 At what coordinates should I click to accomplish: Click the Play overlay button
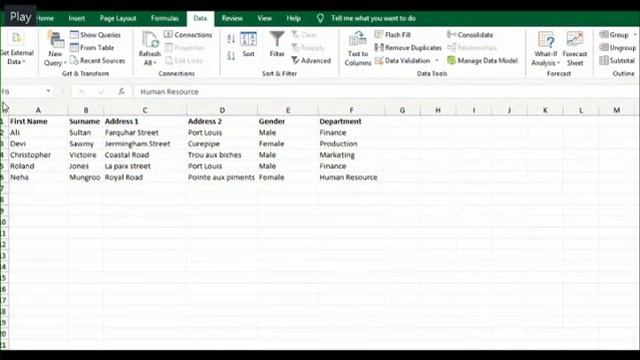tap(20, 17)
